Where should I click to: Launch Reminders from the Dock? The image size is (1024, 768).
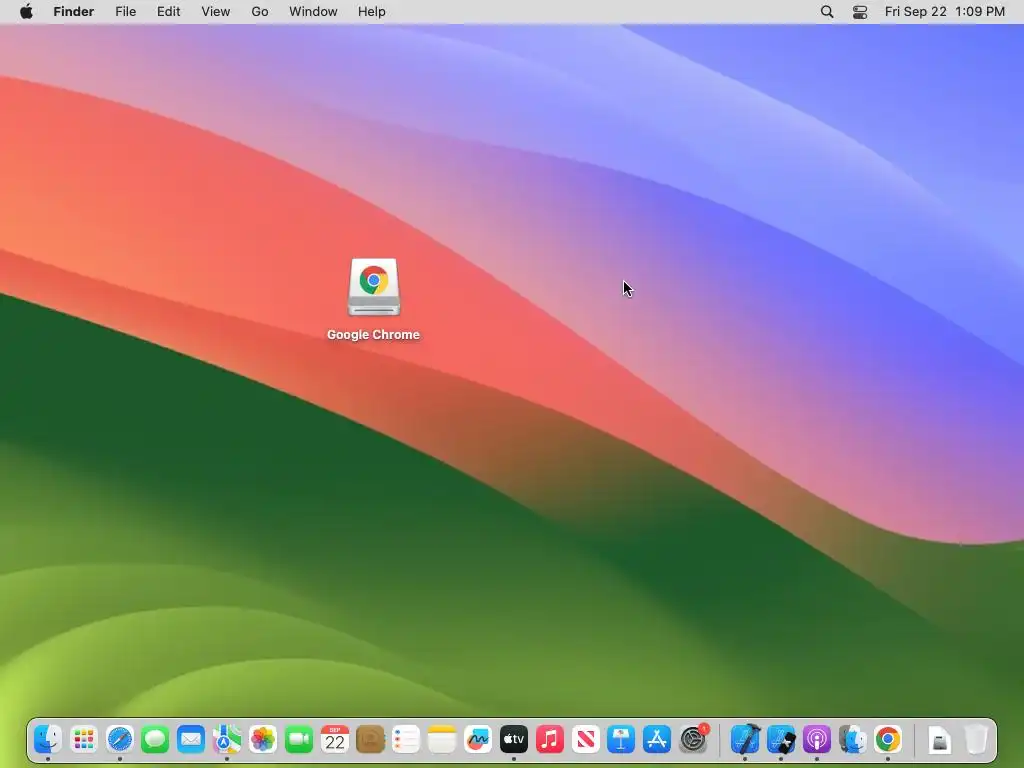[406, 739]
